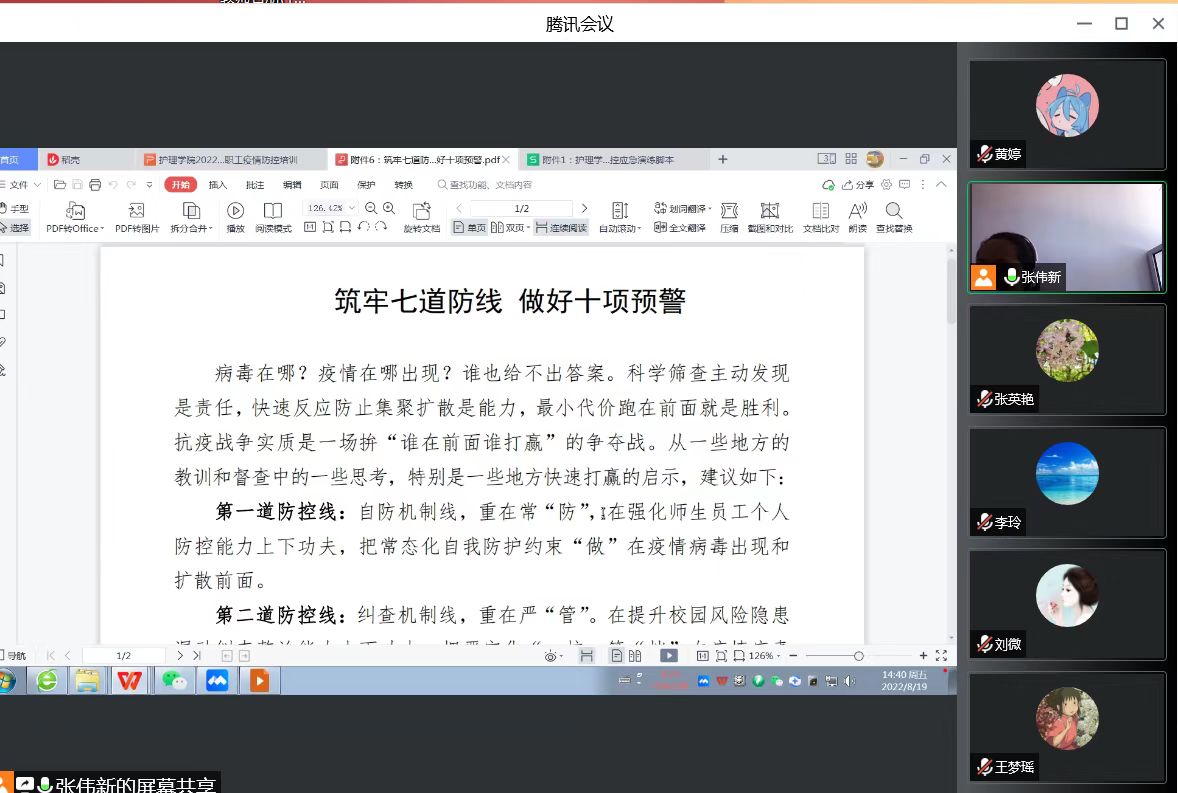1178x793 pixels.
Task: Click the PDF转图片 toolbar icon
Action: [x=137, y=216]
